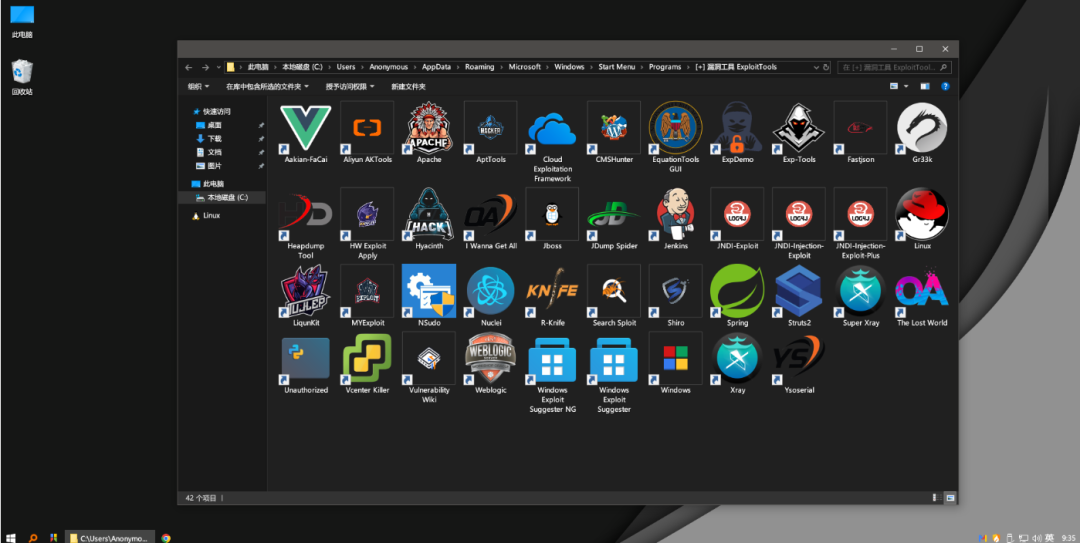
Task: Select 桌面 in quick access
Action: pos(214,125)
